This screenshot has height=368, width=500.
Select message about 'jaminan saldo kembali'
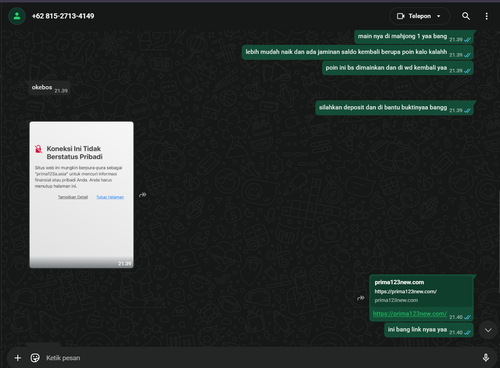tap(358, 52)
